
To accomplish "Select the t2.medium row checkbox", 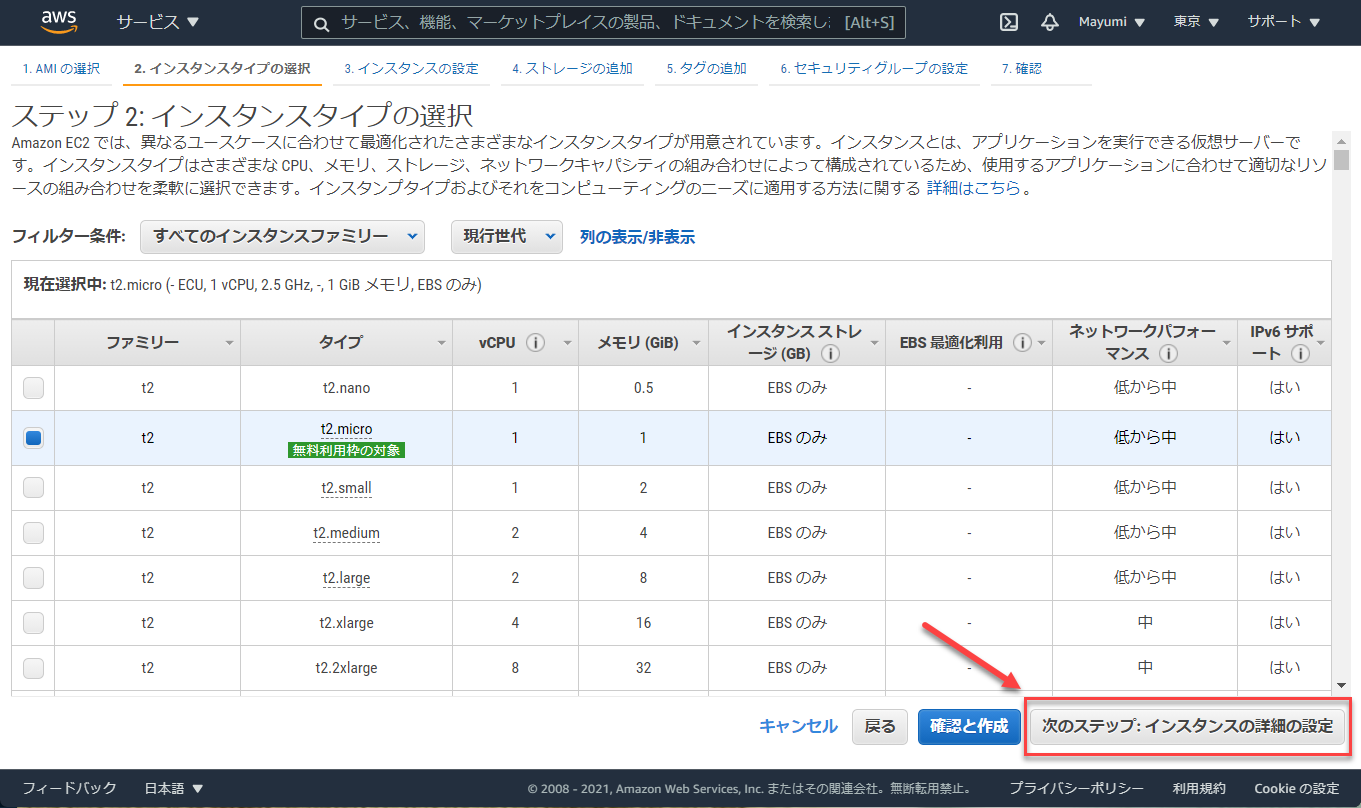I will pyautogui.click(x=33, y=532).
